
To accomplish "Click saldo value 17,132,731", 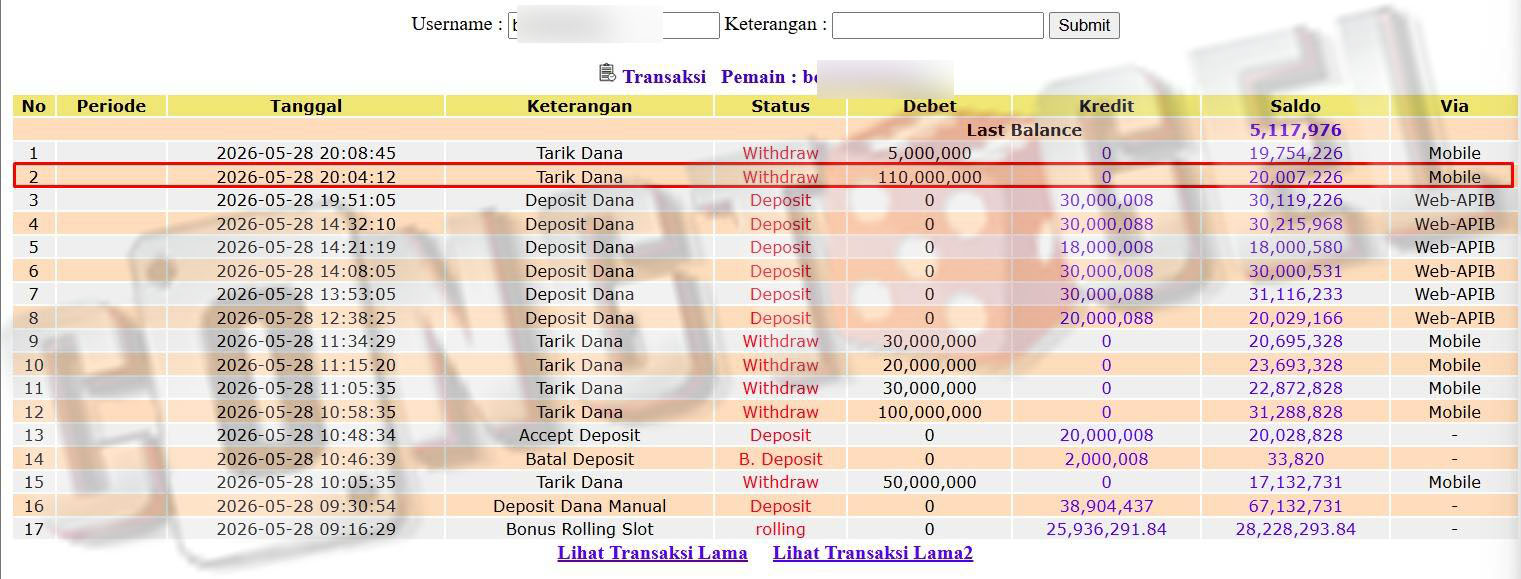I will coord(1295,482).
